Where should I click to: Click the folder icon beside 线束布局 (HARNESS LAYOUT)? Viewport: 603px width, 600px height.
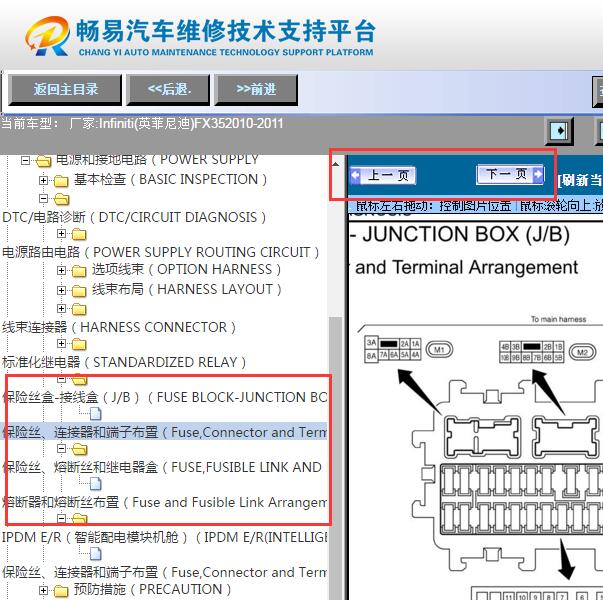pyautogui.click(x=79, y=290)
